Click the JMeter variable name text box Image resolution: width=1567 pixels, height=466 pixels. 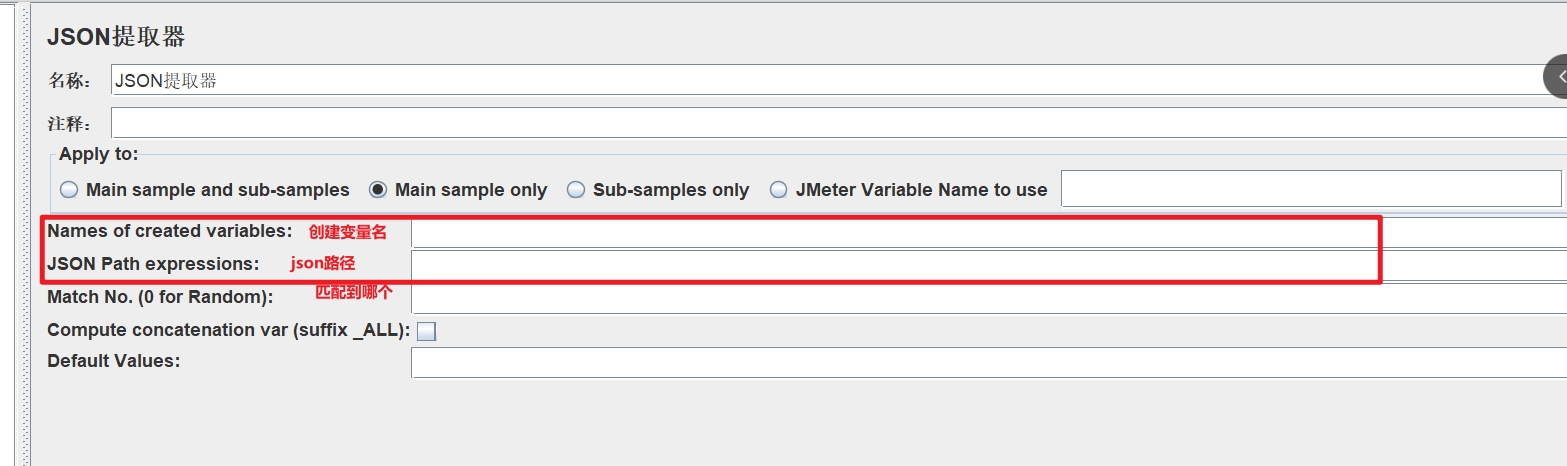pos(1310,189)
